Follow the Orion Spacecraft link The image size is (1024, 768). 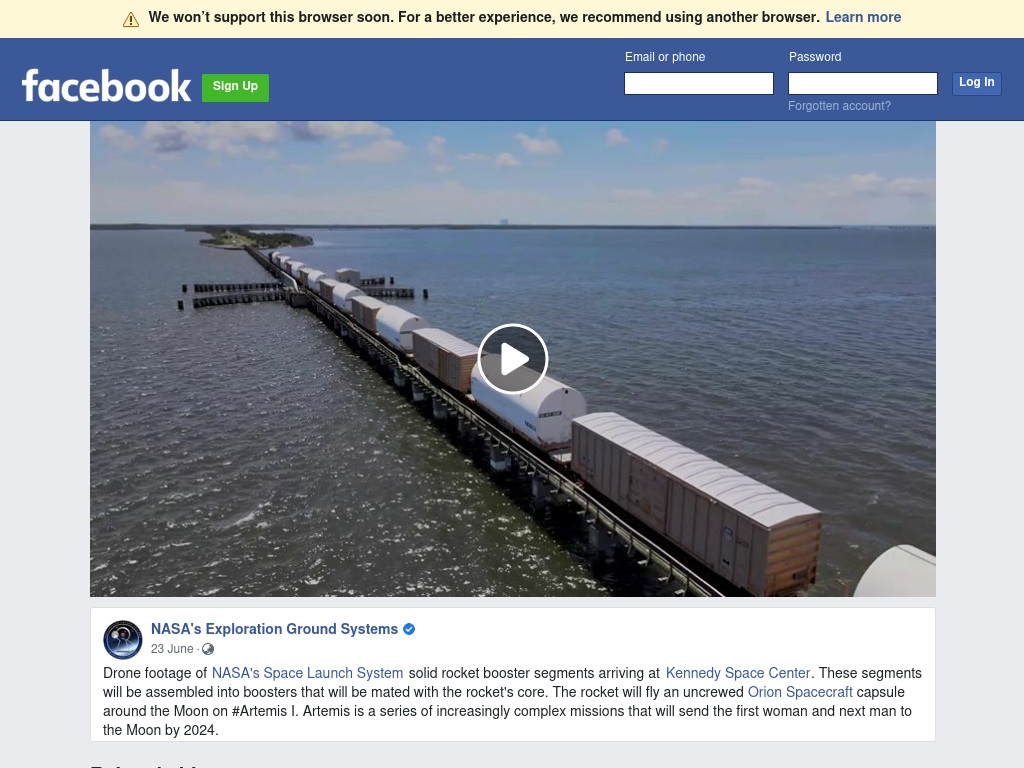click(x=800, y=692)
